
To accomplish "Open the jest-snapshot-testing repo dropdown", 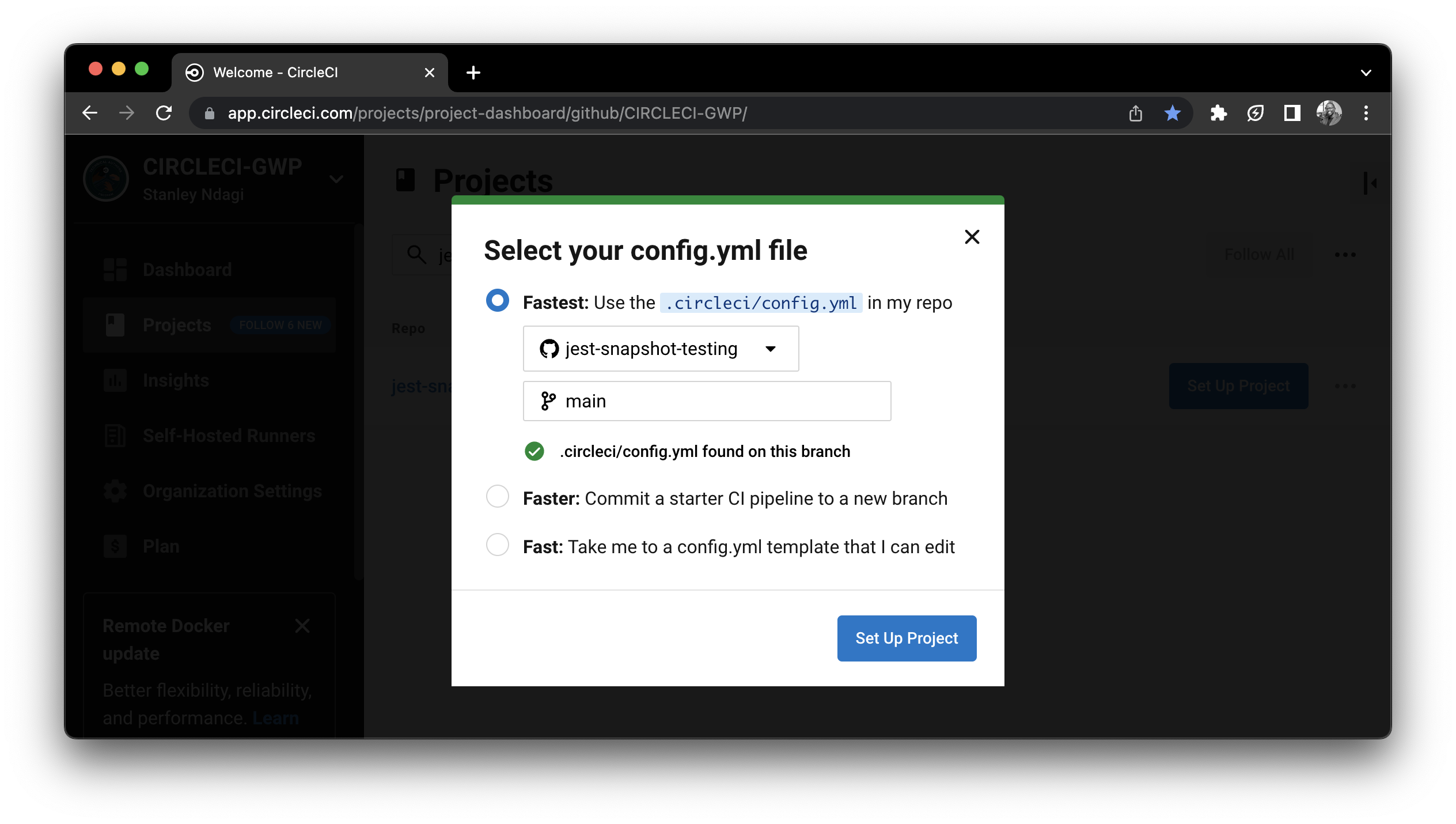I will click(772, 348).
